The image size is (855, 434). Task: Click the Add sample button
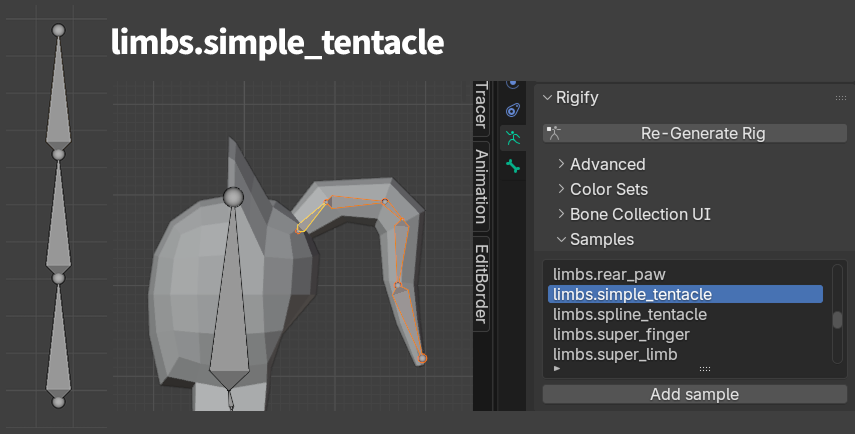point(695,394)
